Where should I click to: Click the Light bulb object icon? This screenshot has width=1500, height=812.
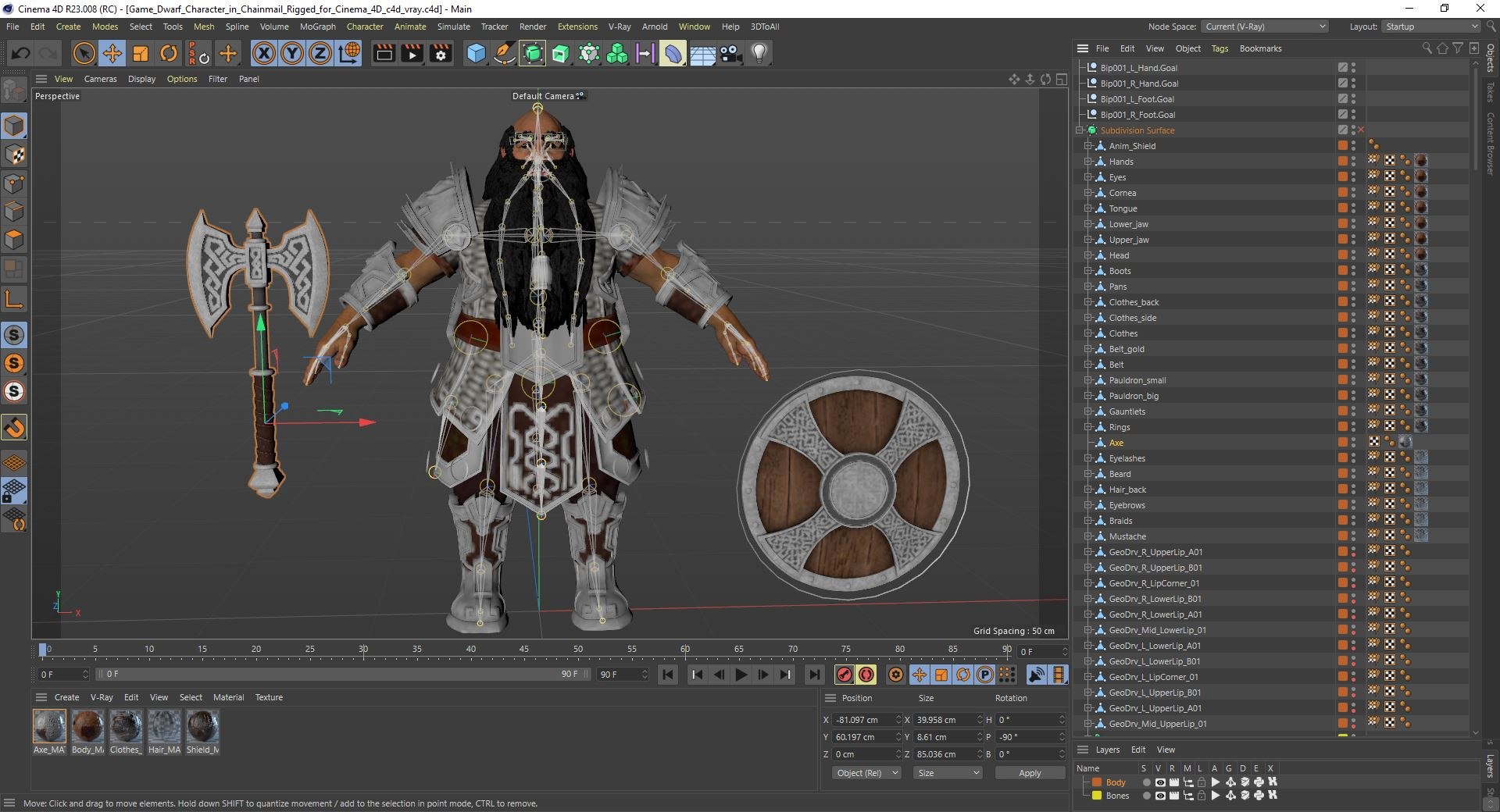759,53
